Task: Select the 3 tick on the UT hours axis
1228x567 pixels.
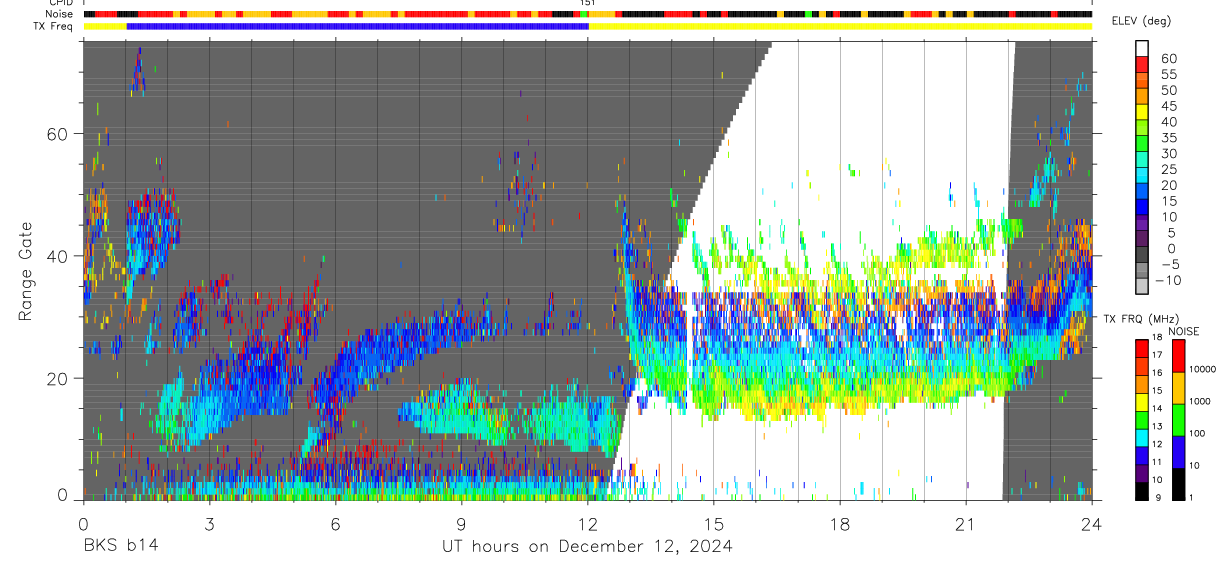Action: (209, 523)
